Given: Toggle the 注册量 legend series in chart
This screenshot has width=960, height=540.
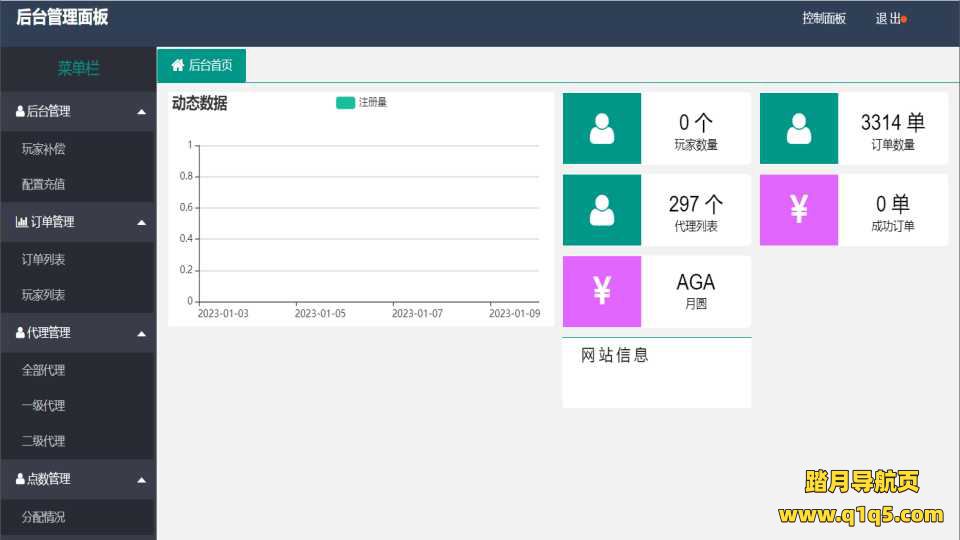Looking at the screenshot, I should (345, 102).
